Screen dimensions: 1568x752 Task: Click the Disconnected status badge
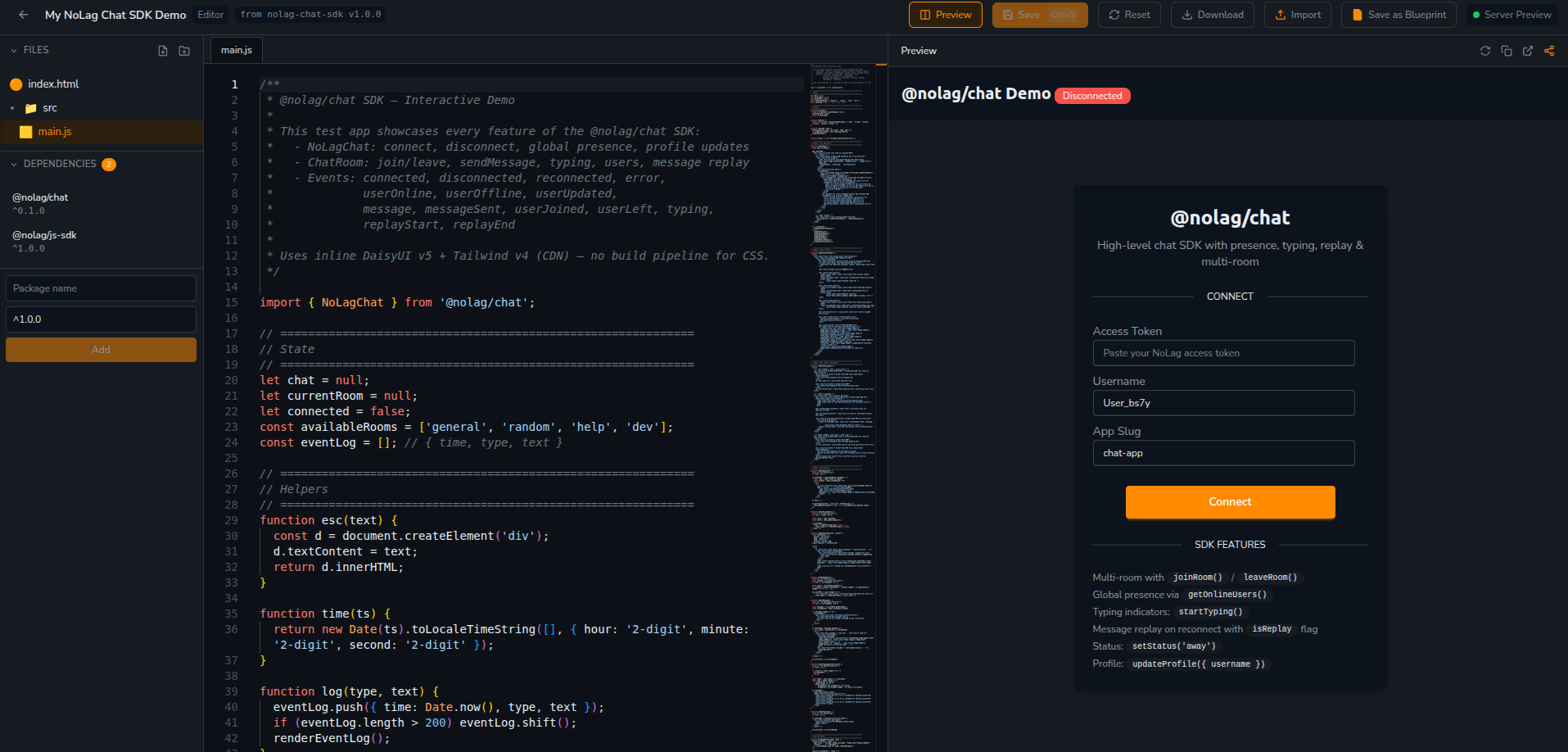click(x=1092, y=96)
